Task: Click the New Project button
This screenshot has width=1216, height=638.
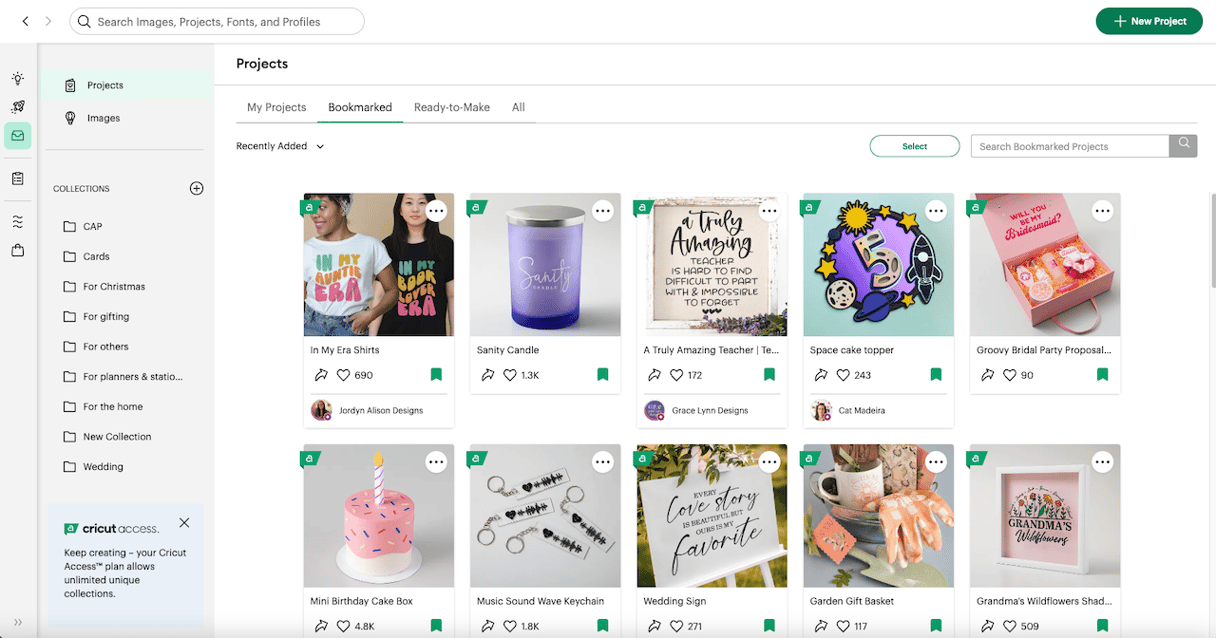Action: point(1148,21)
